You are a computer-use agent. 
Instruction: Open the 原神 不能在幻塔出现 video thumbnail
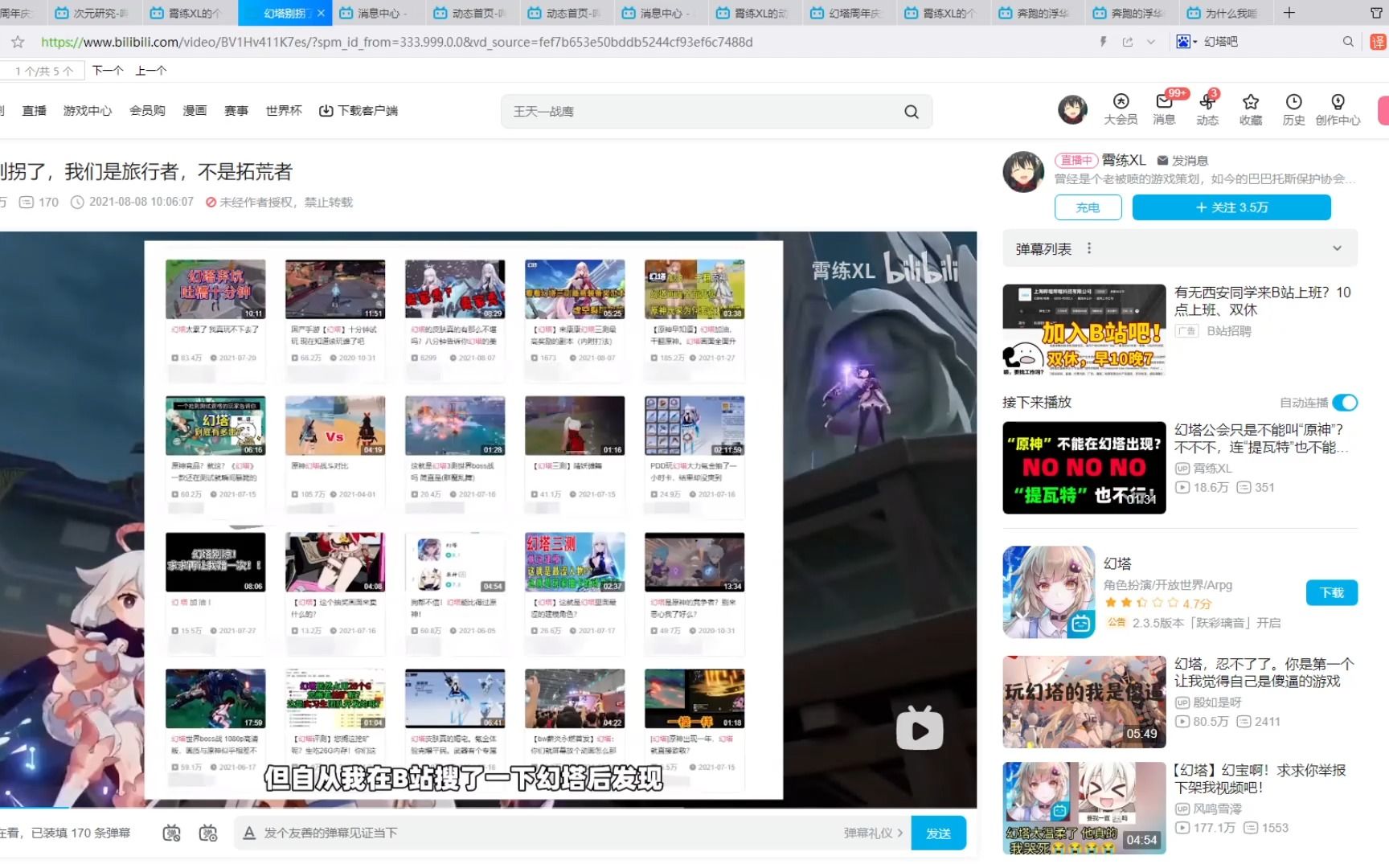pyautogui.click(x=1084, y=468)
